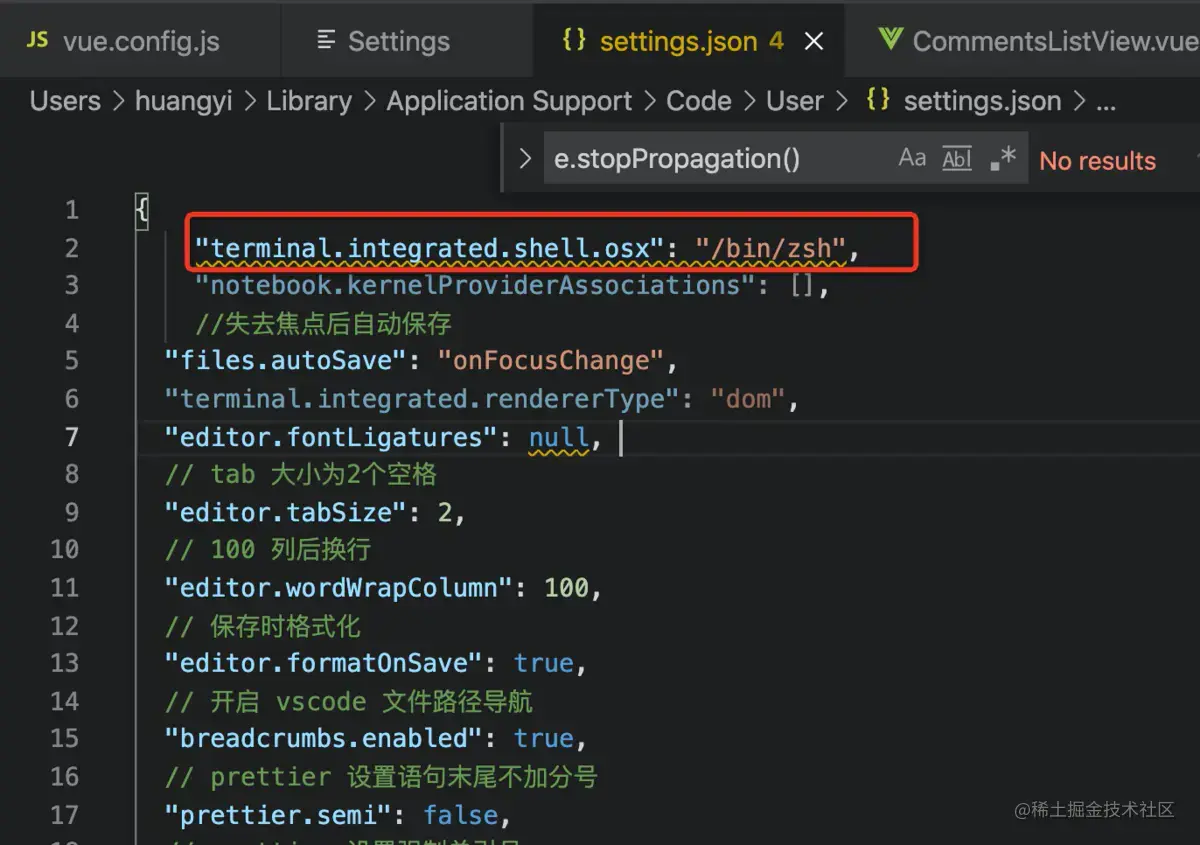Image resolution: width=1200 pixels, height=845 pixels.
Task: Open the User breadcrumb segment
Action: pos(795,101)
